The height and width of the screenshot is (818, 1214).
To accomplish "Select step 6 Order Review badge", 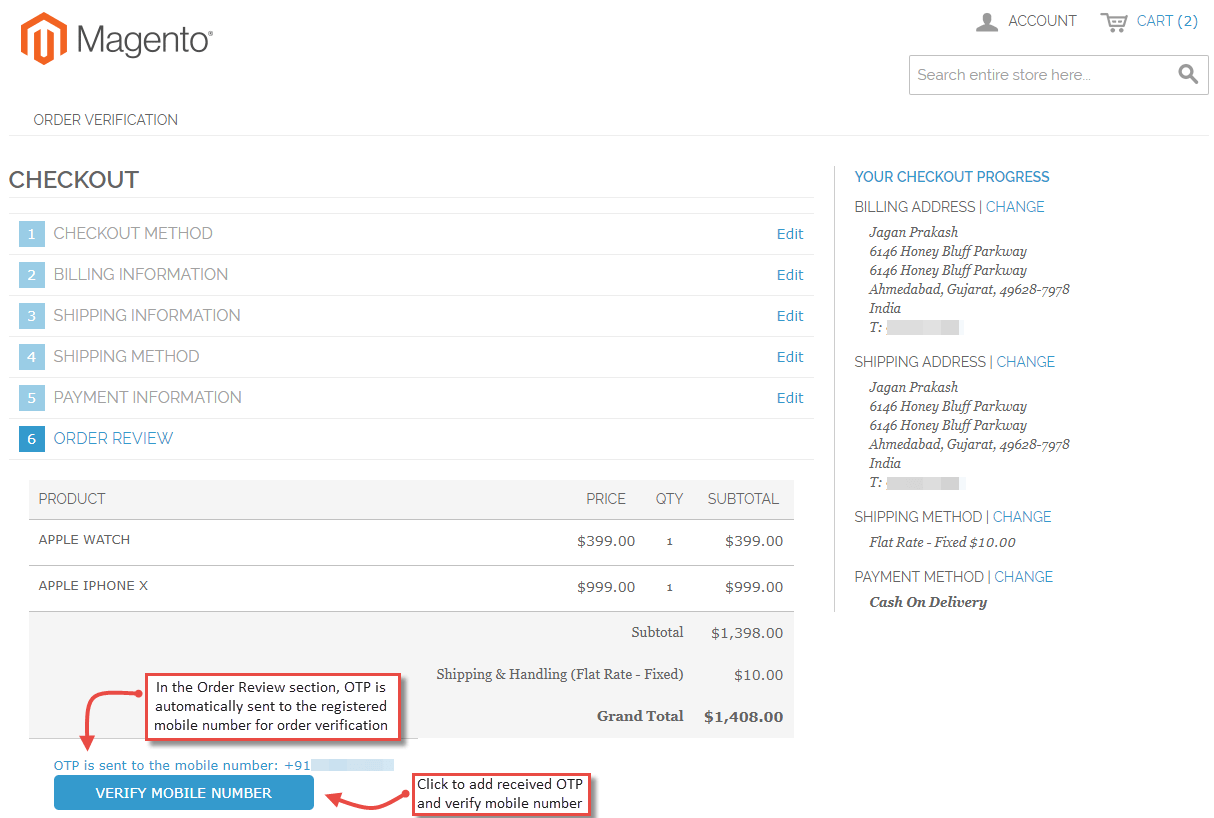I will click(31, 438).
